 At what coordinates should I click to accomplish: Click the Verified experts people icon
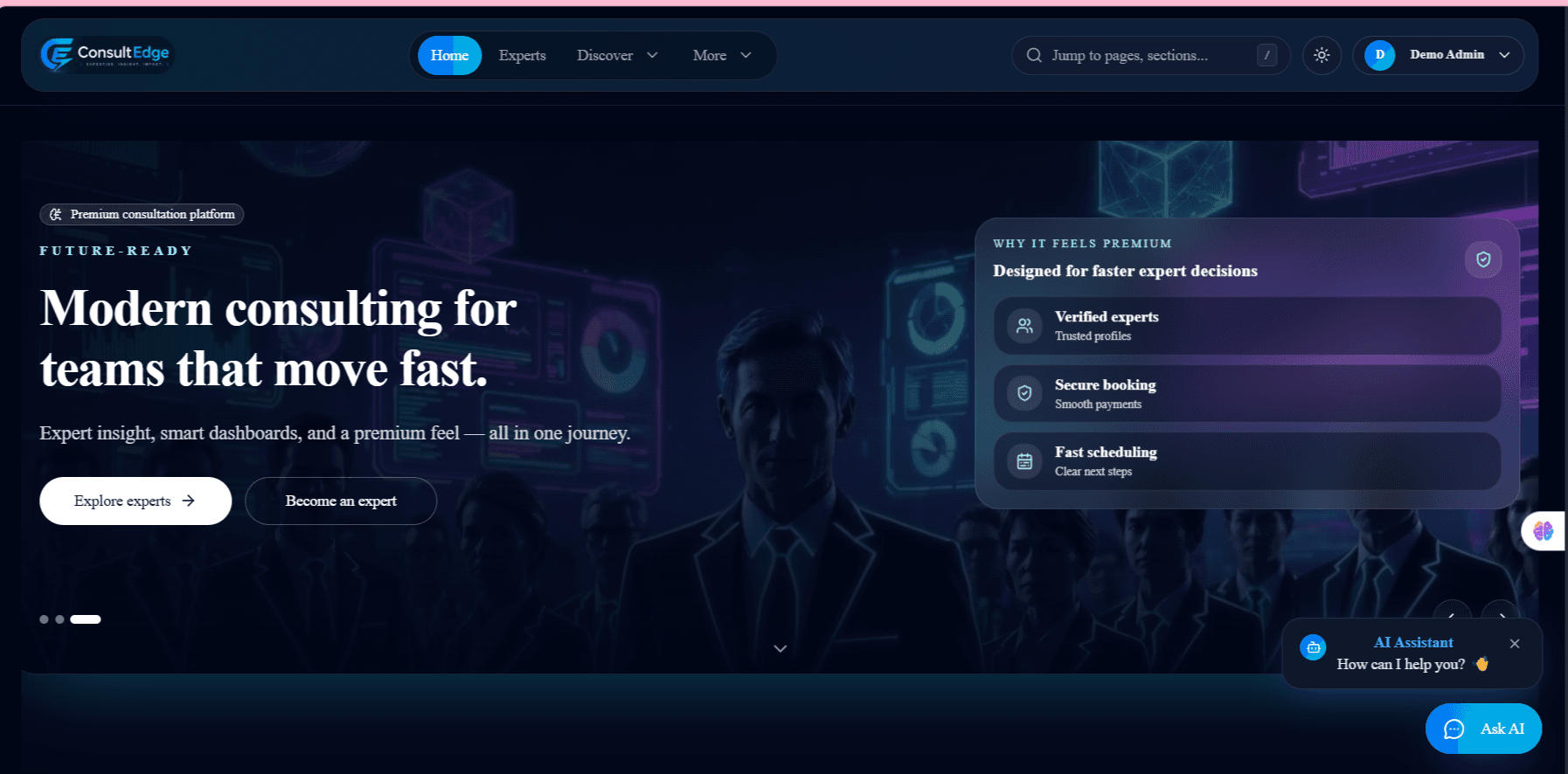pyautogui.click(x=1024, y=326)
